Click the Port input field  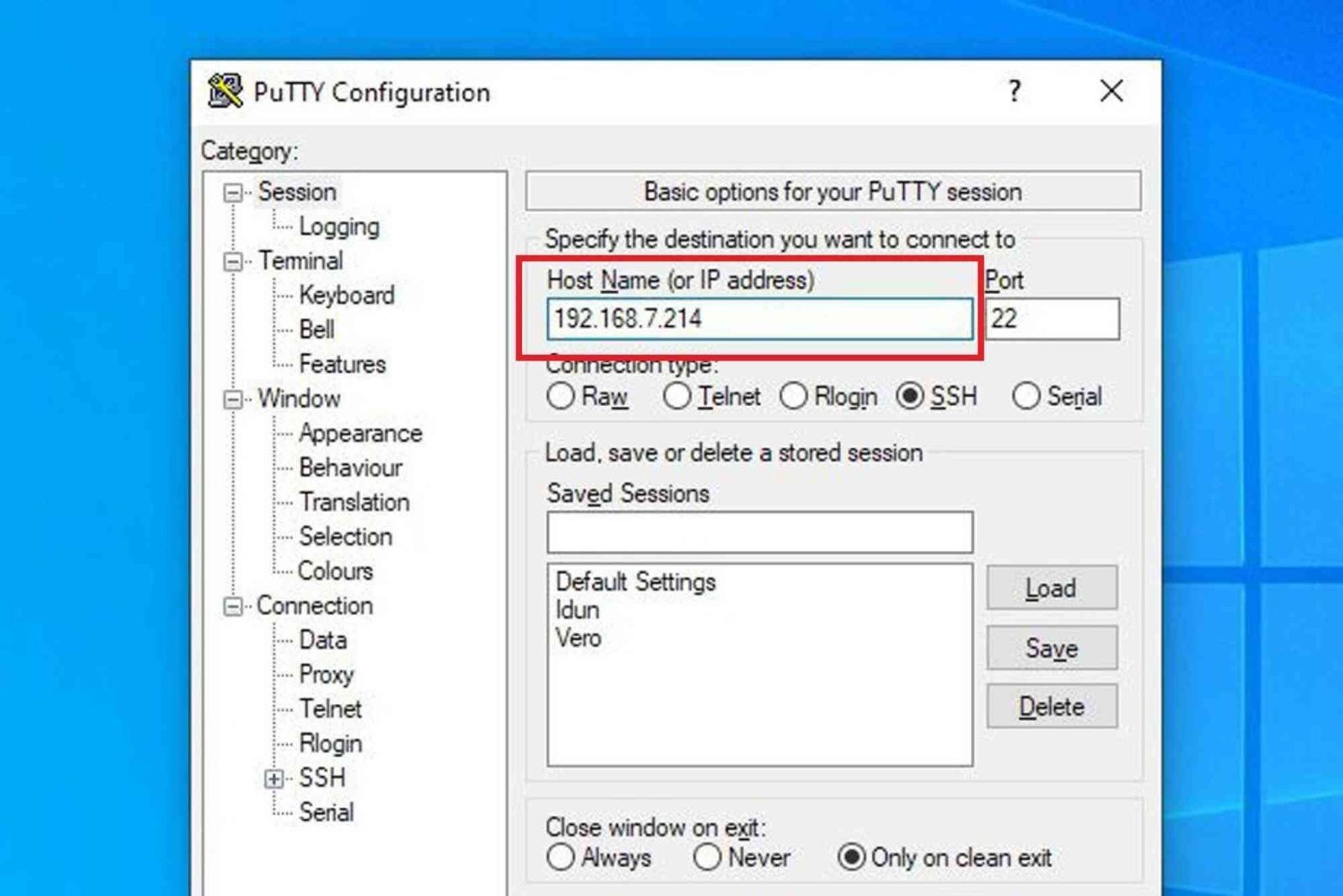(x=1052, y=319)
